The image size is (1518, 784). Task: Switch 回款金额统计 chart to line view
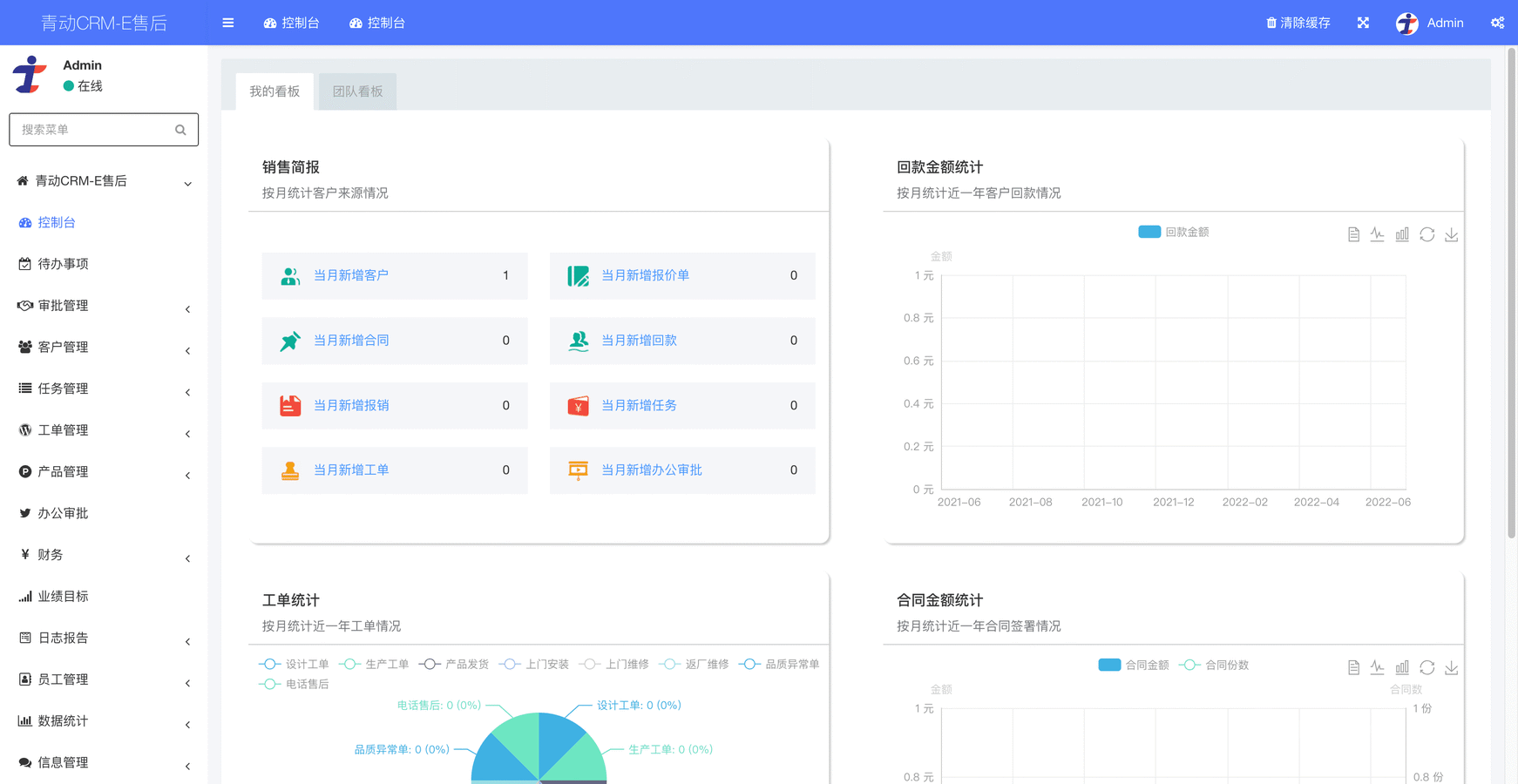1378,234
